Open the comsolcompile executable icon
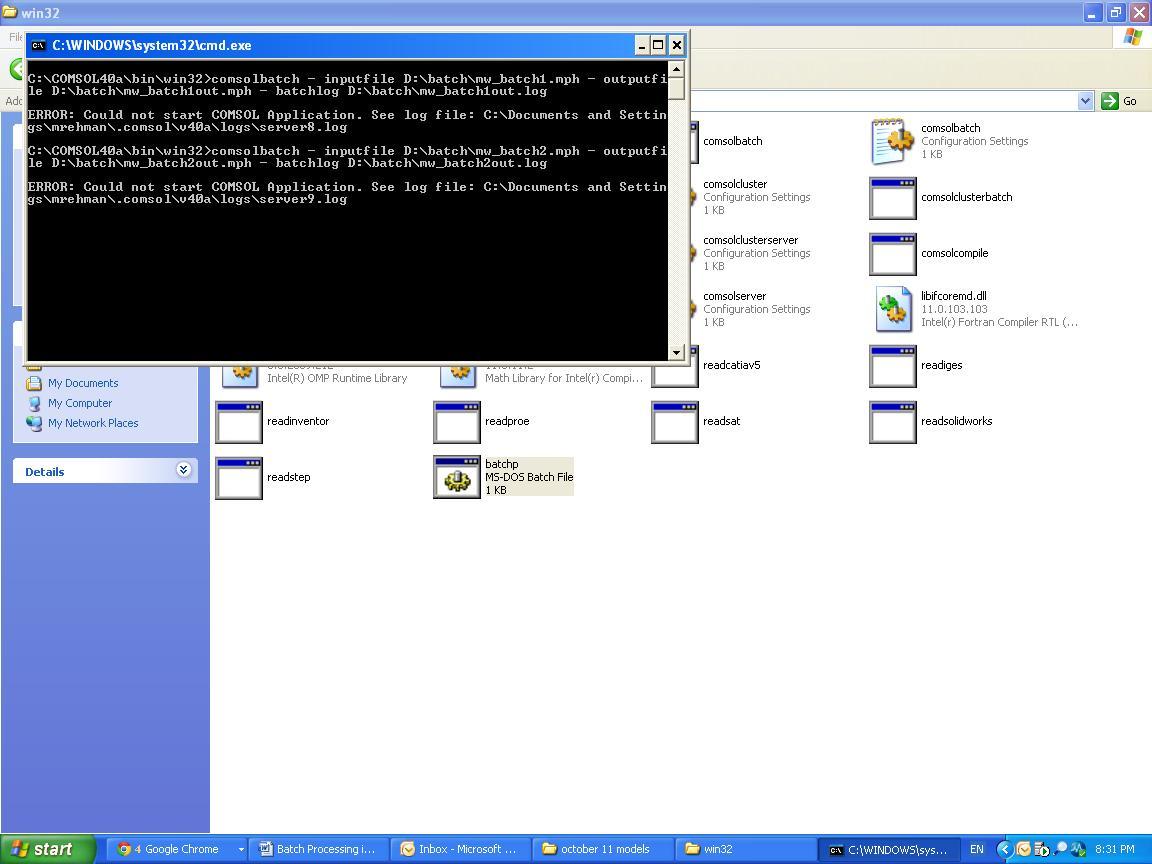This screenshot has height=864, width=1152. 892,254
